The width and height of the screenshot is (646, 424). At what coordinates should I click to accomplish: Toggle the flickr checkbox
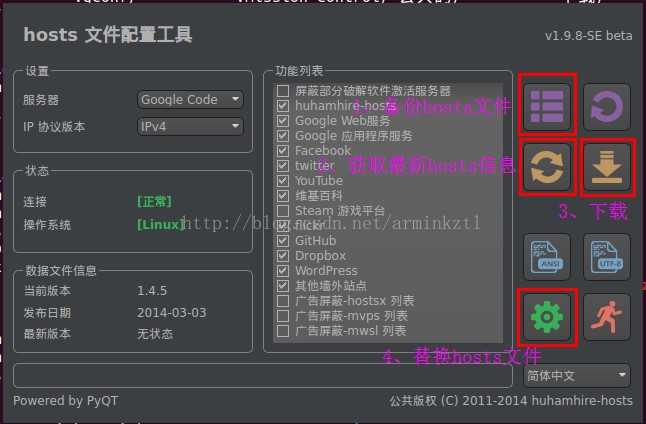283,226
